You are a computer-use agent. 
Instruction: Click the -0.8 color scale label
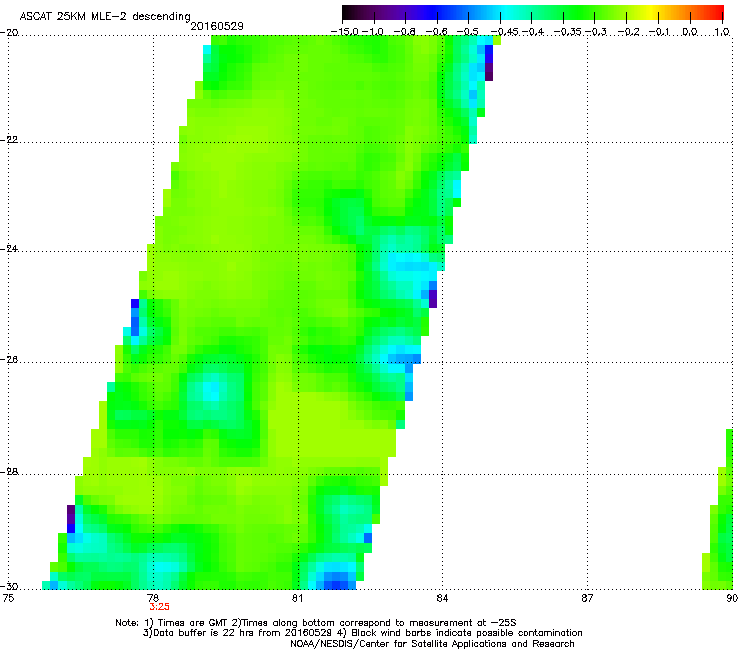tap(404, 32)
